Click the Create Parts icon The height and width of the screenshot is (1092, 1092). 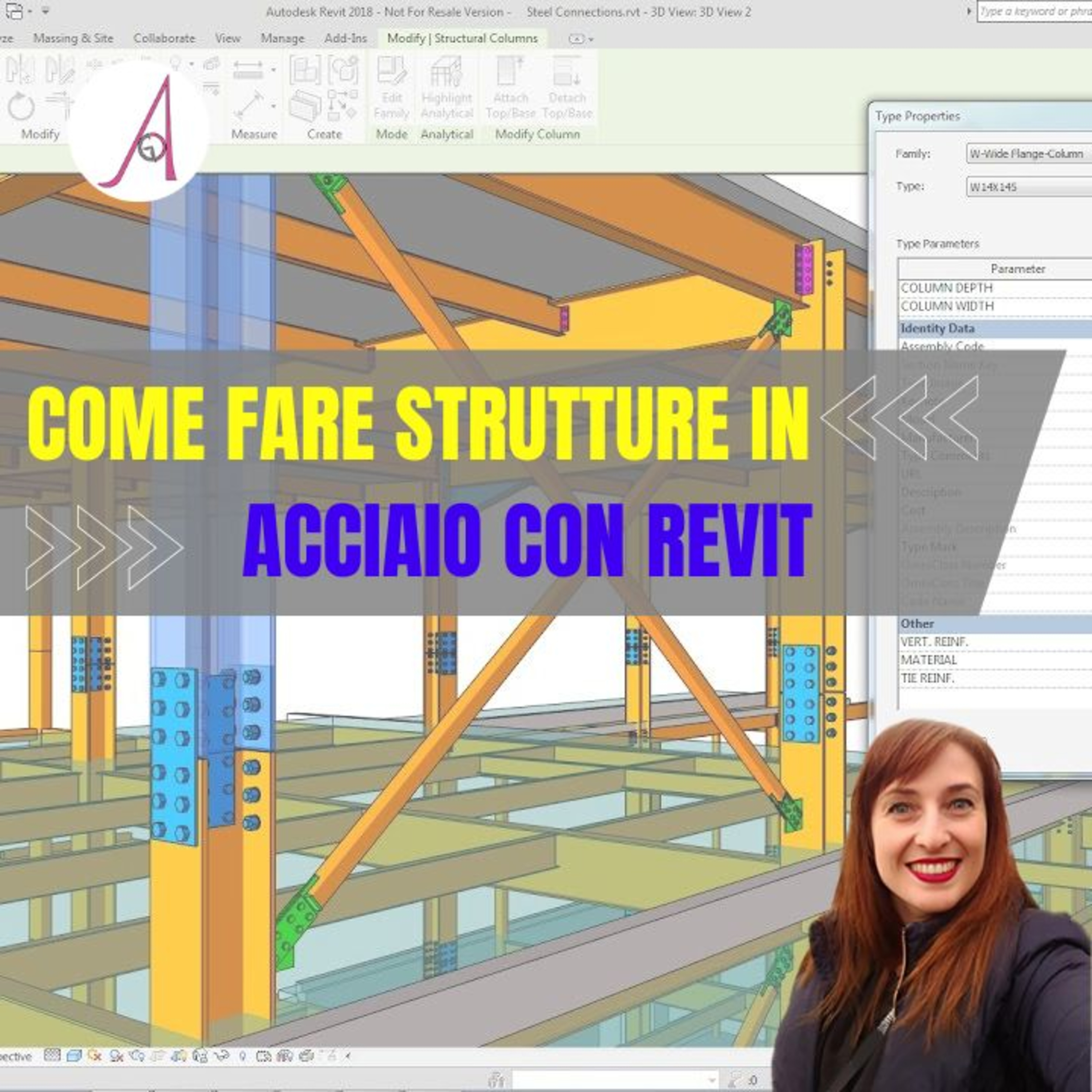(305, 106)
